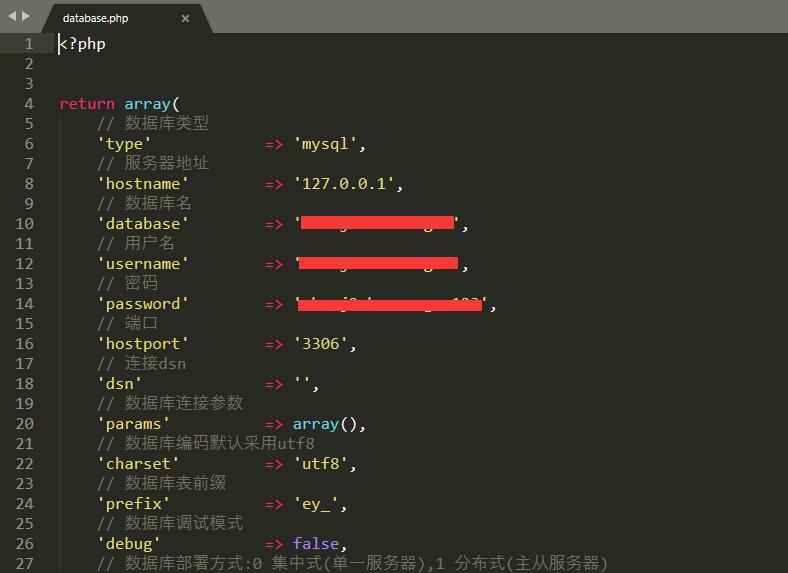Click line number 10 in gutter
The width and height of the screenshot is (788, 573).
click(x=25, y=224)
